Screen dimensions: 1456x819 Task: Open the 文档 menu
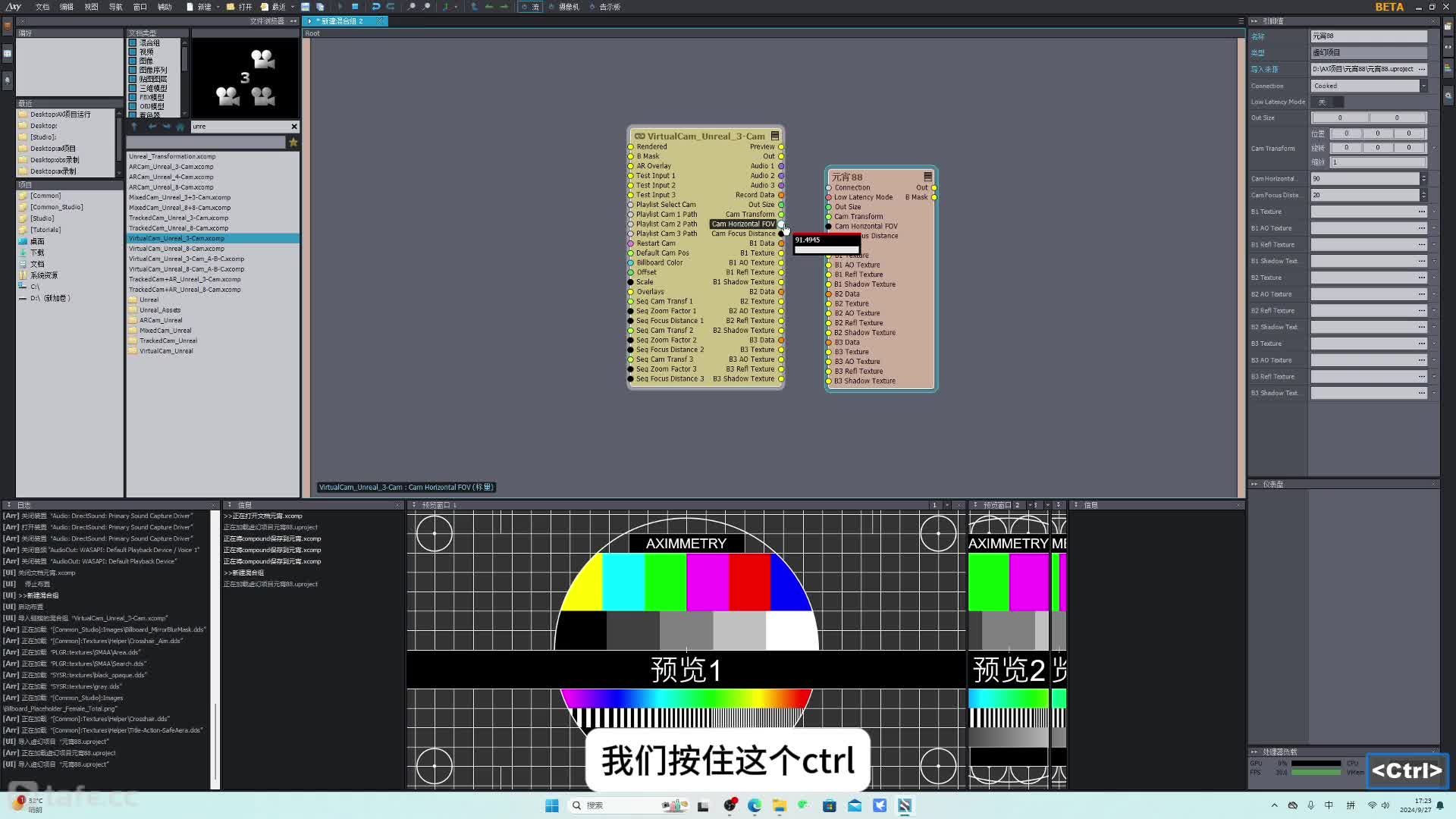coord(42,7)
